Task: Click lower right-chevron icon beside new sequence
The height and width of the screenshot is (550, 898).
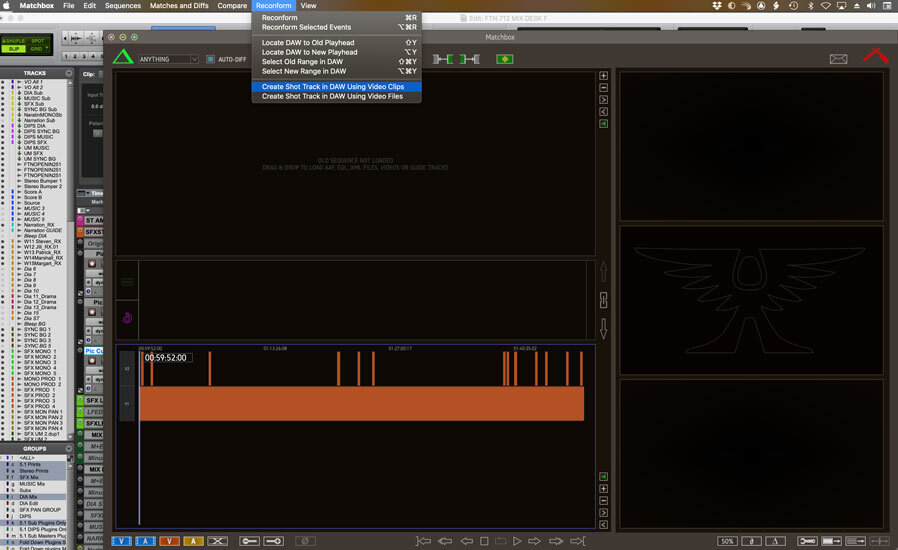Action: click(x=604, y=513)
